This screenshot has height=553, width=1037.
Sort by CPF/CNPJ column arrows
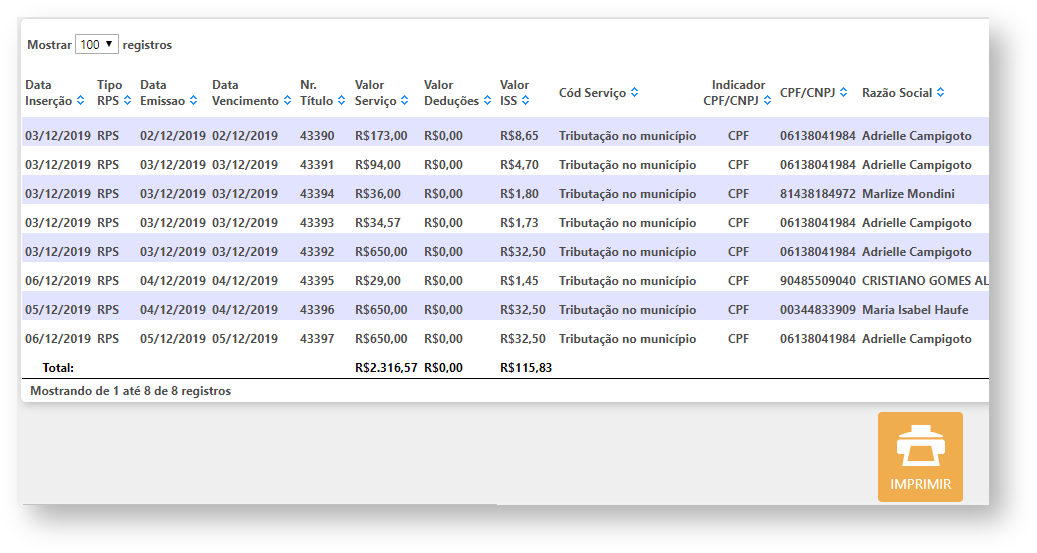pyautogui.click(x=844, y=93)
